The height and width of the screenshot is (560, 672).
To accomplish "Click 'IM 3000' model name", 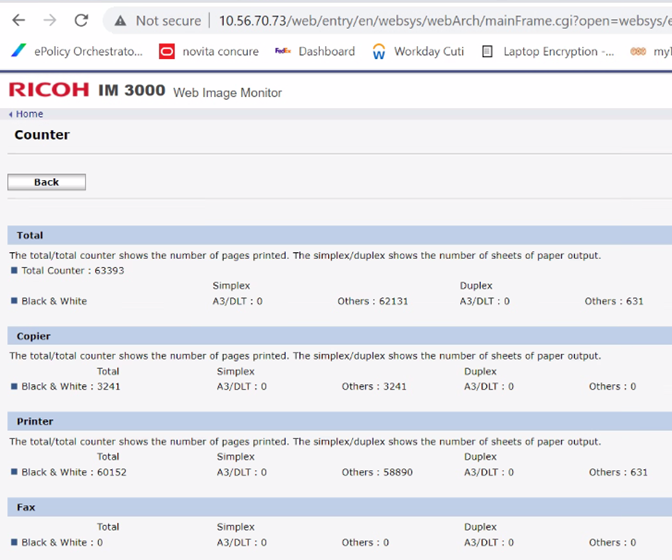I will [132, 90].
